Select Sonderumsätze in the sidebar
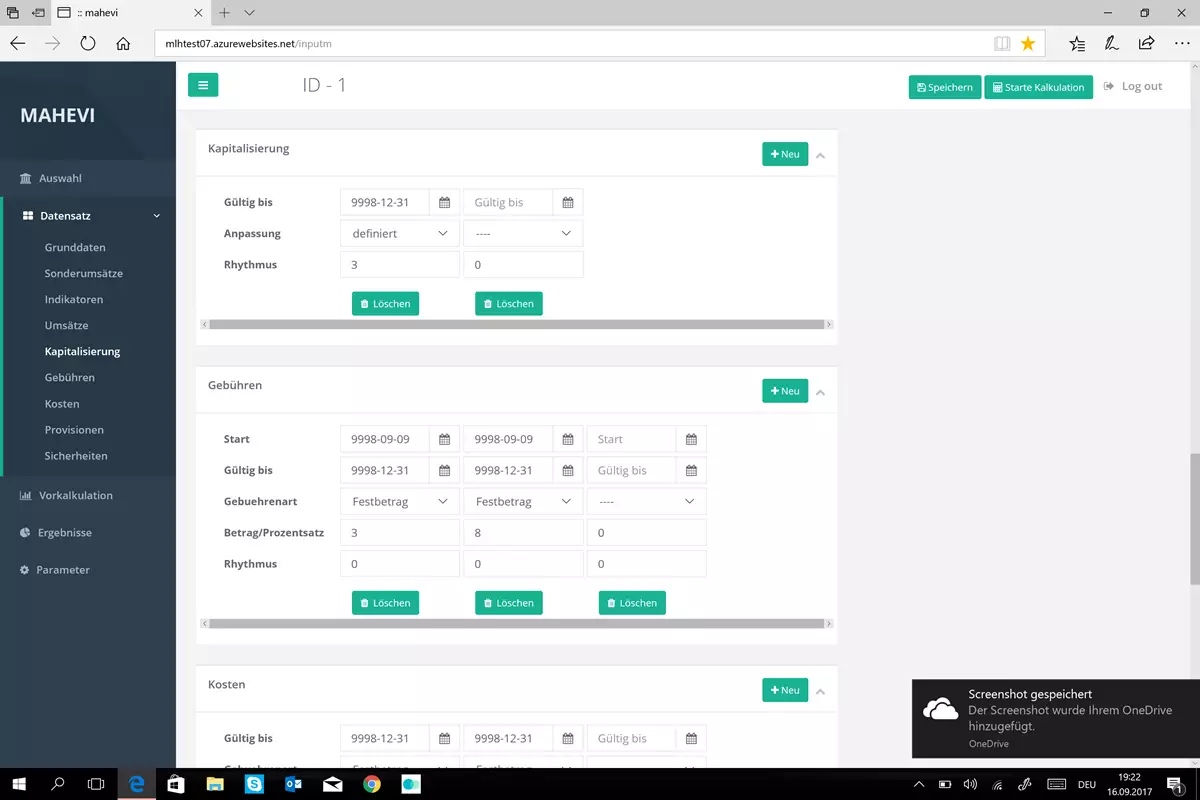The height and width of the screenshot is (800, 1200). click(x=84, y=273)
